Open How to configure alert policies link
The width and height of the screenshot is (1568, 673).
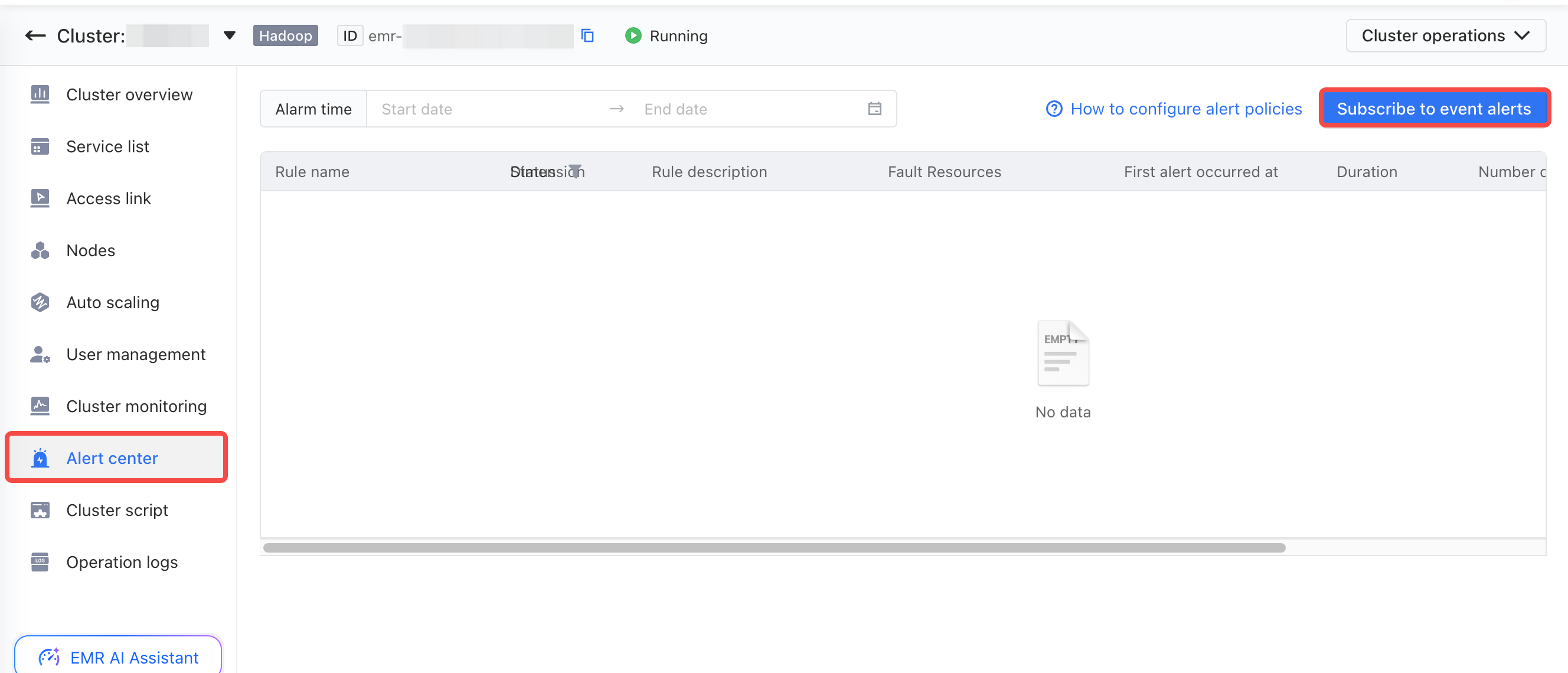tap(1185, 109)
